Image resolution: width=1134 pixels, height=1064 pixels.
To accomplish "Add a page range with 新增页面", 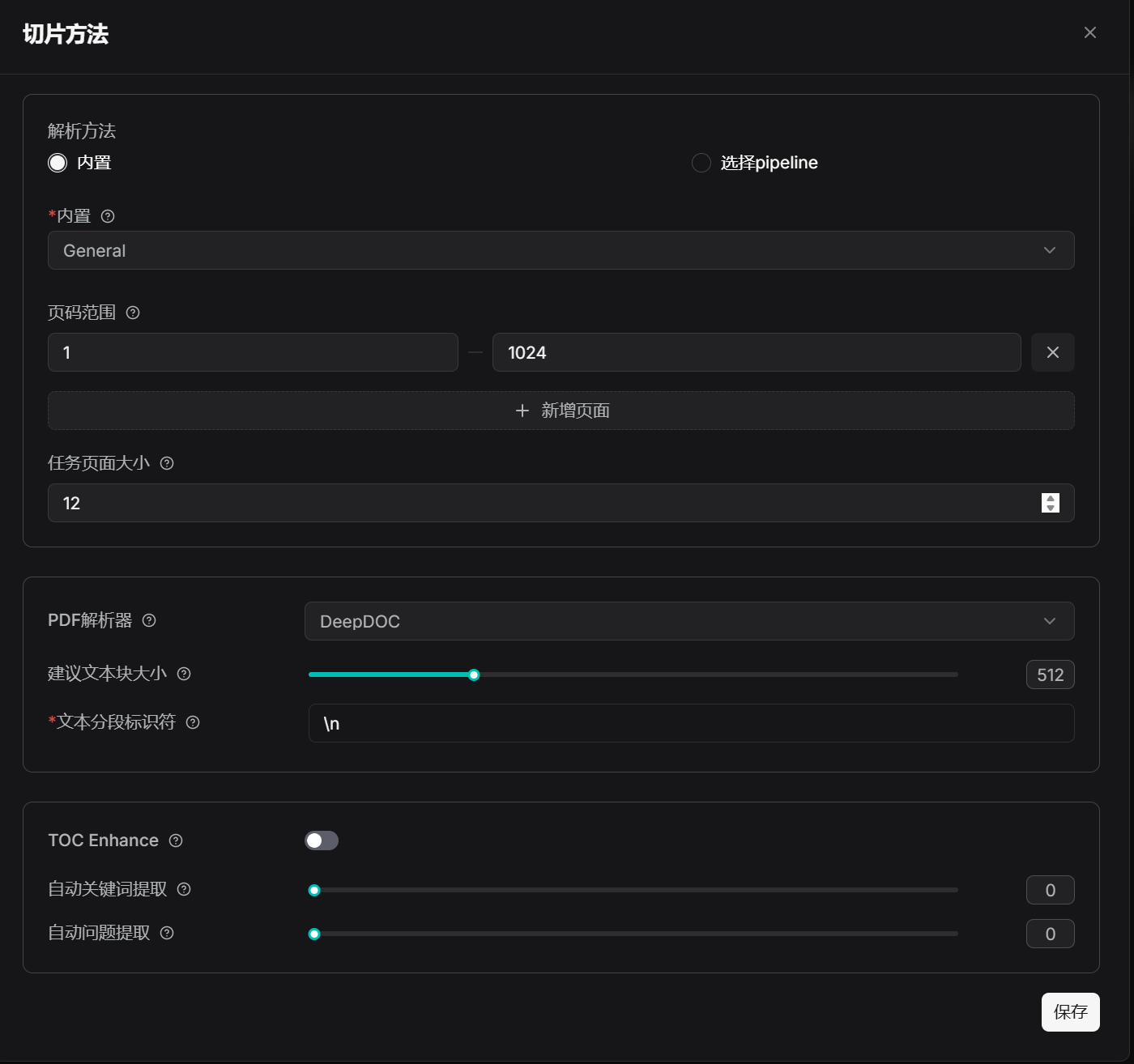I will [561, 411].
